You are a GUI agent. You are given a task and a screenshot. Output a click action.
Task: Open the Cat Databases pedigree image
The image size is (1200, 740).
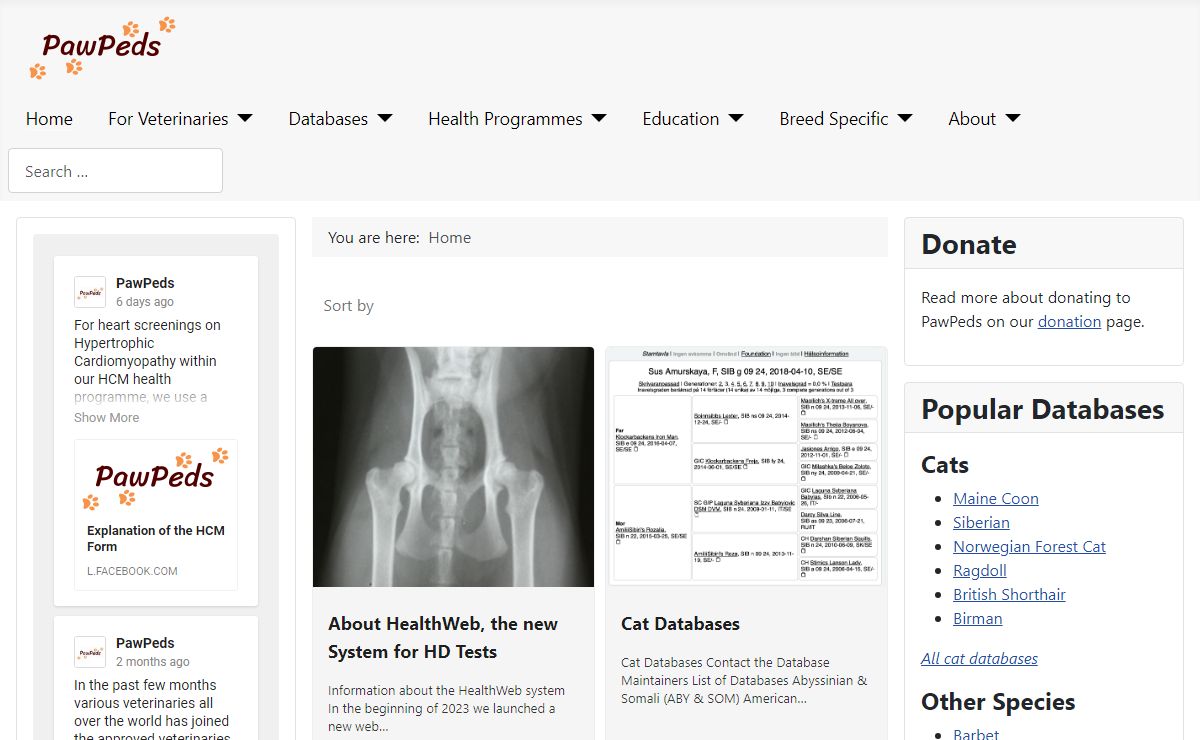(746, 466)
